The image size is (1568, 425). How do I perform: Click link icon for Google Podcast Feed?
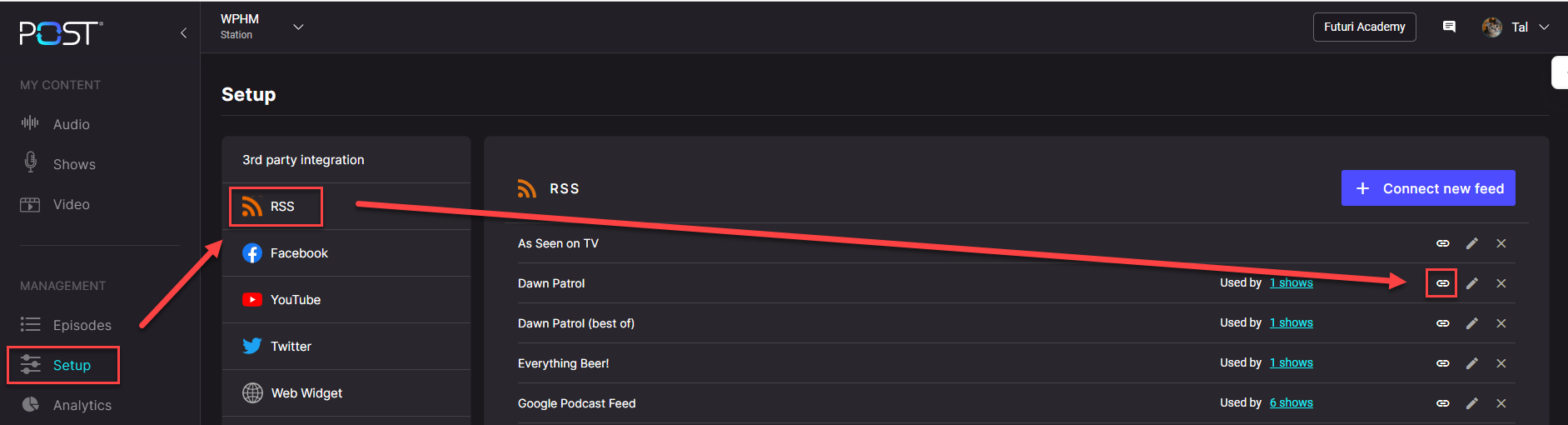[x=1442, y=403]
